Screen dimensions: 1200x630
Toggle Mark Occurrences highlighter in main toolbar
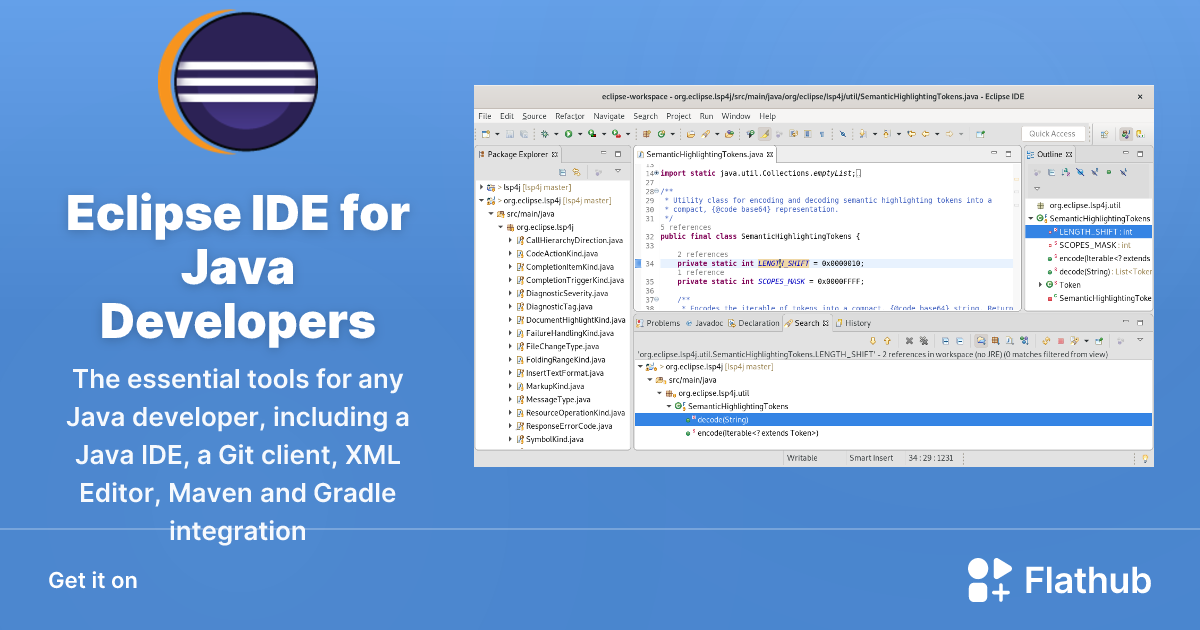(765, 133)
